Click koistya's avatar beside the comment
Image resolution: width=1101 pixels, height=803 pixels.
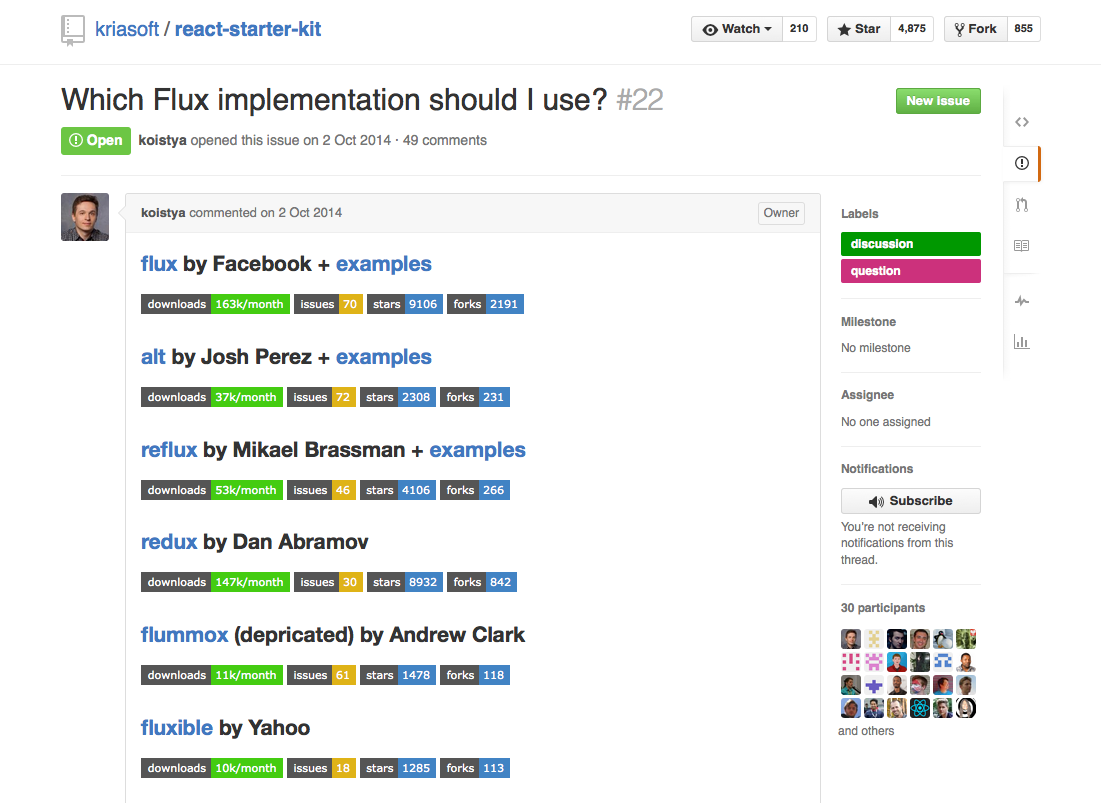coord(85,217)
